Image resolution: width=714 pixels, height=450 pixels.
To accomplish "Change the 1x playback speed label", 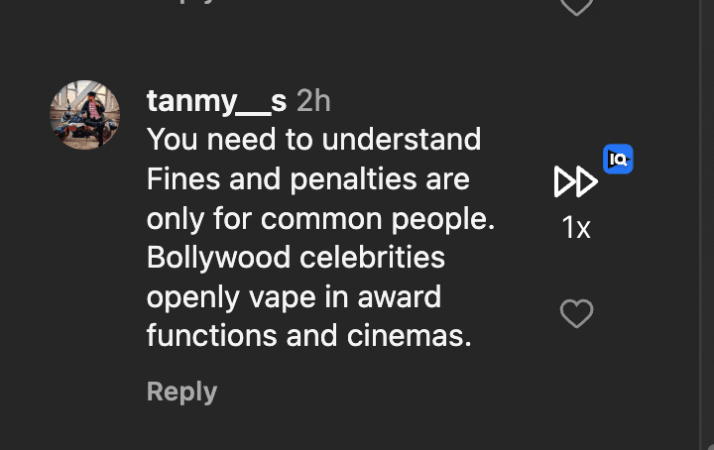I will (576, 229).
